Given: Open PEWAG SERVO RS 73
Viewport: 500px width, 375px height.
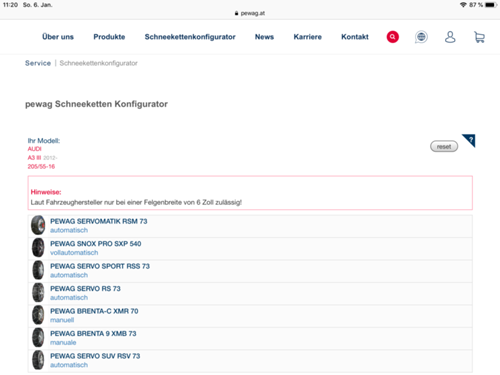Looking at the screenshot, I should [x=250, y=293].
